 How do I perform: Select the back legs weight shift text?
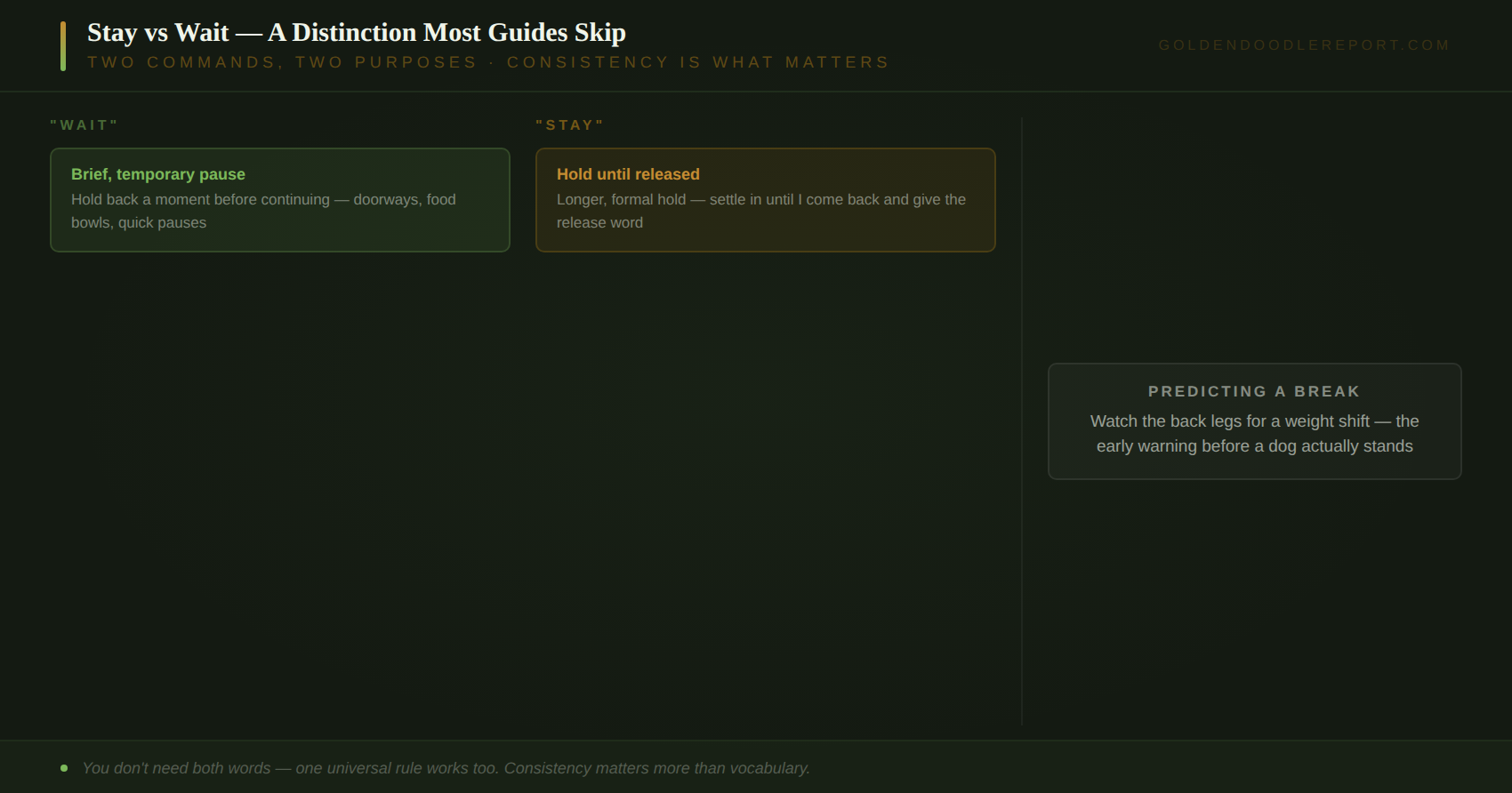[1254, 434]
